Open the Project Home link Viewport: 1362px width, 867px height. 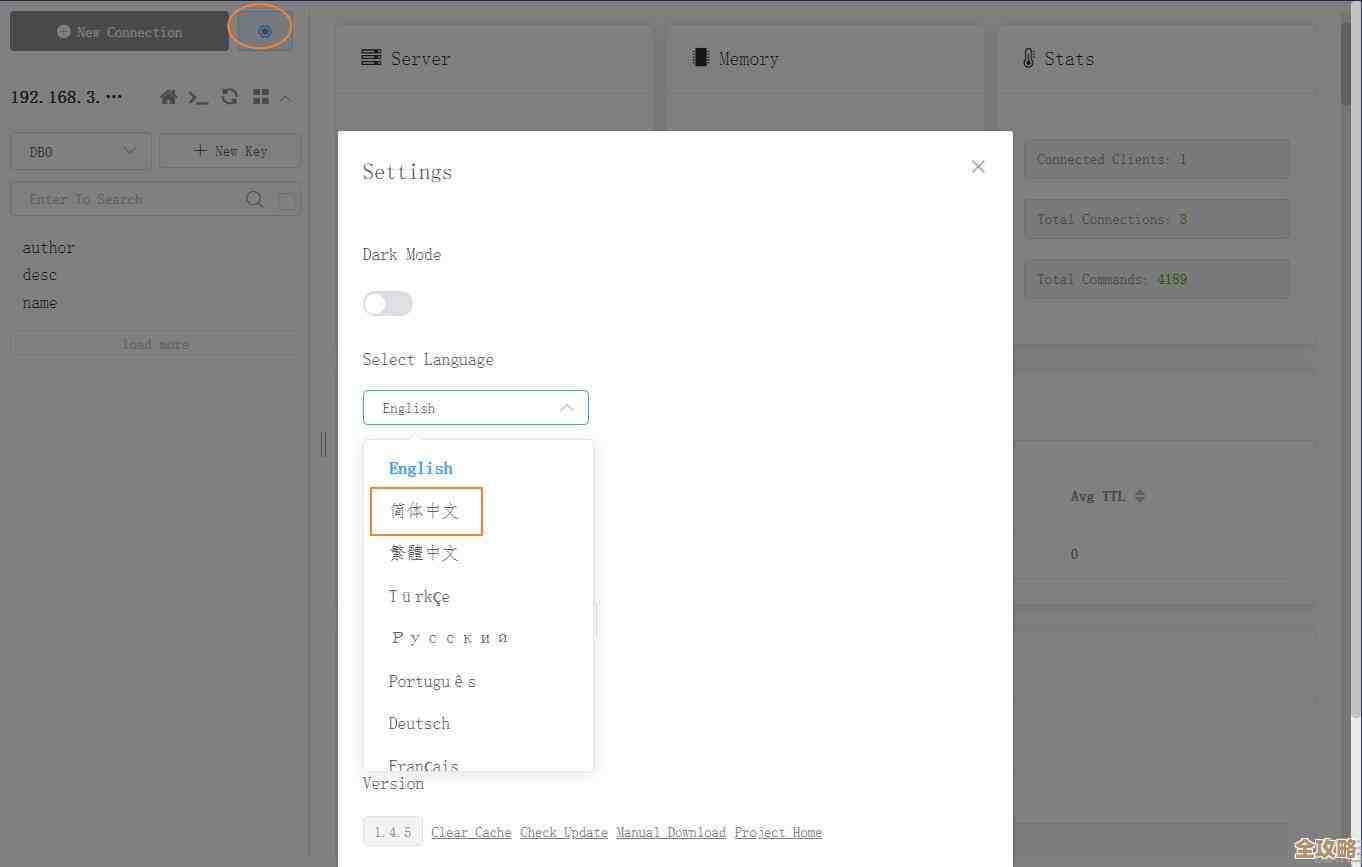tap(778, 832)
